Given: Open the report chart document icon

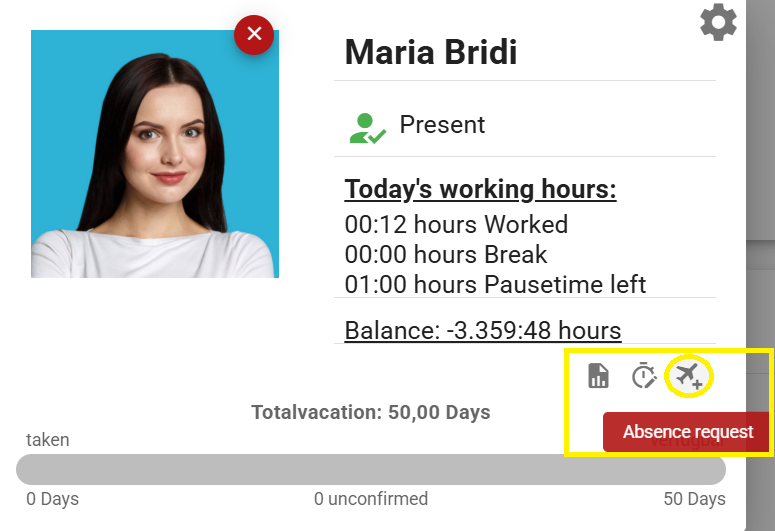Looking at the screenshot, I should click(598, 376).
